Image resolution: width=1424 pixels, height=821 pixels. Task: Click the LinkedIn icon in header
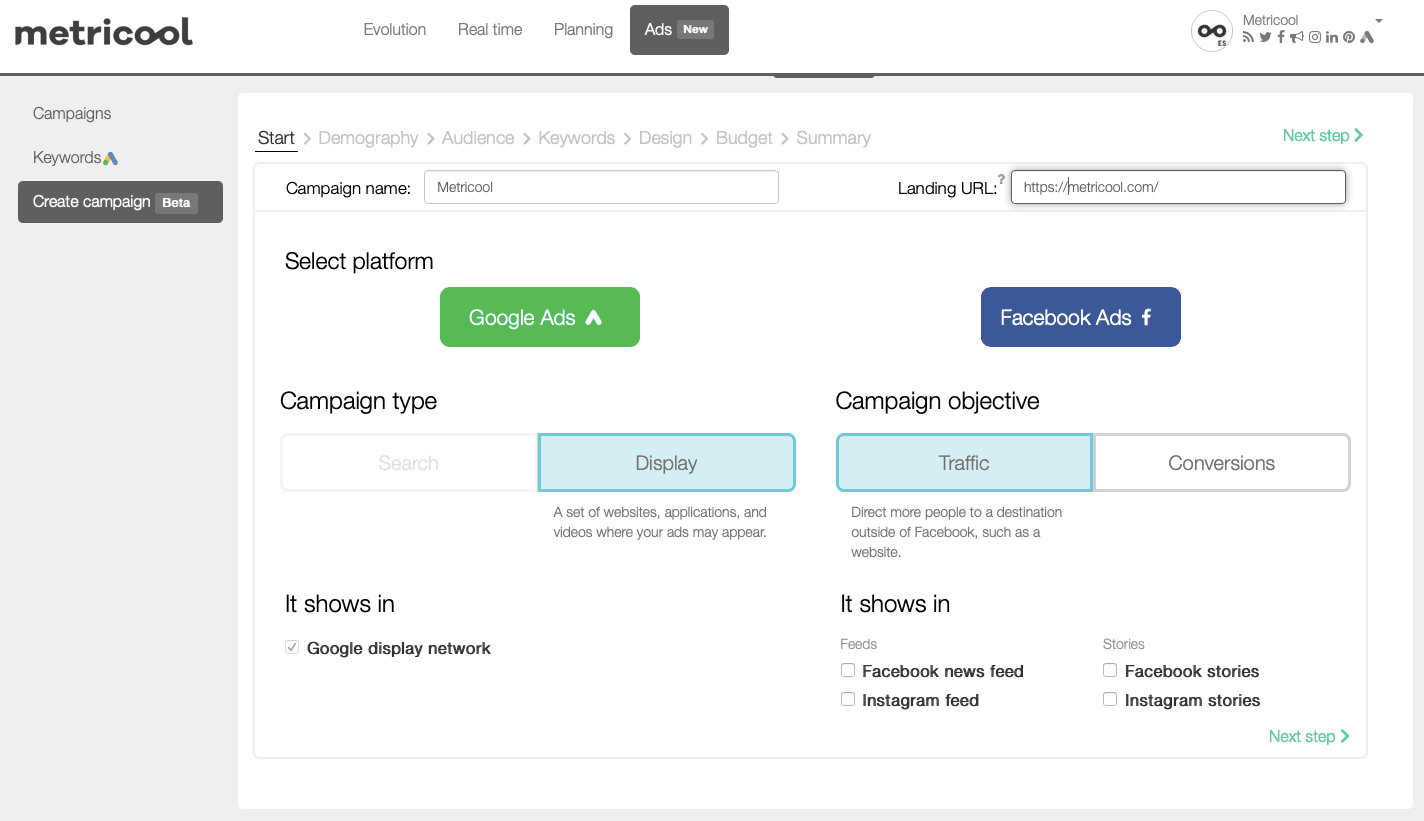[1332, 38]
